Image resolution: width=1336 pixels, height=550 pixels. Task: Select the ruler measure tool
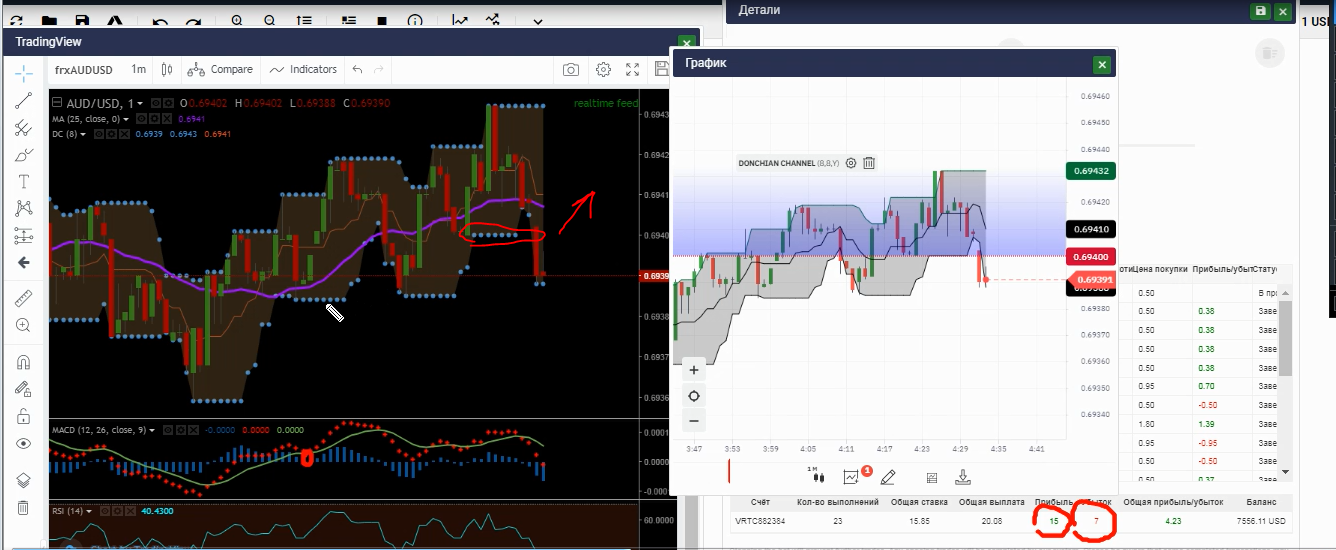(24, 298)
